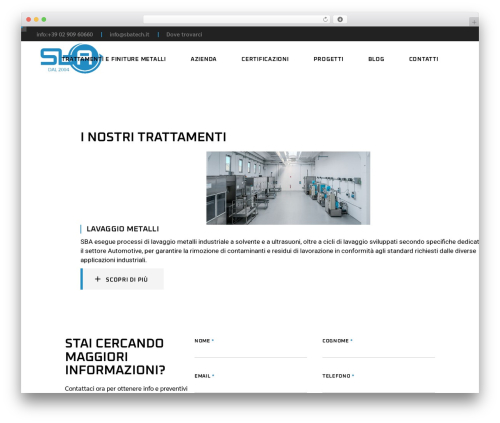Click the Lavaggio Metalli heading

point(123,229)
